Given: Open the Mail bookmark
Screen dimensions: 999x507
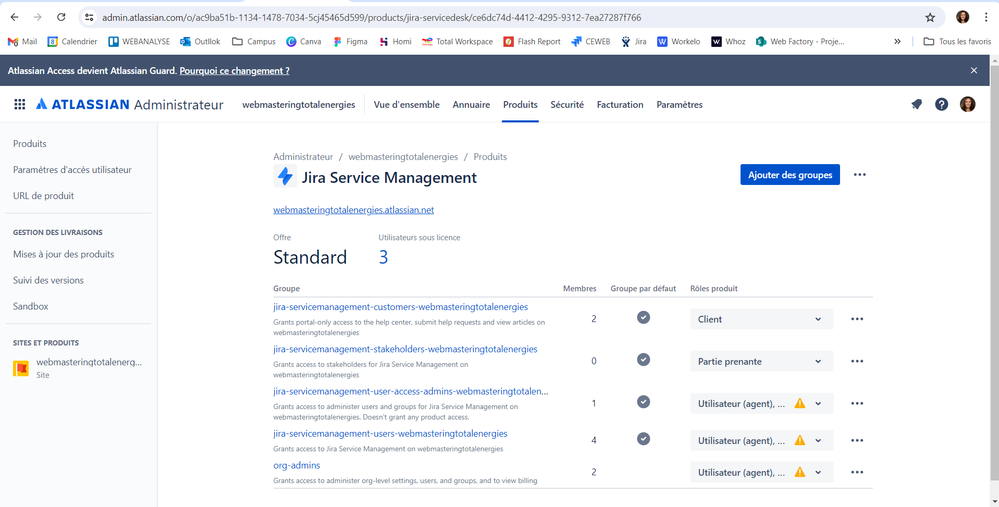Looking at the screenshot, I should 22,41.
